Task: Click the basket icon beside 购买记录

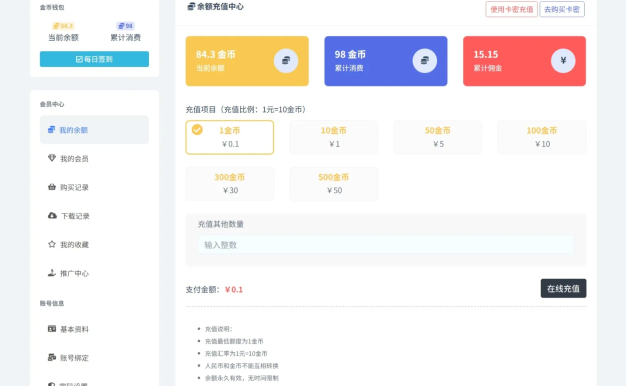Action: tap(52, 187)
